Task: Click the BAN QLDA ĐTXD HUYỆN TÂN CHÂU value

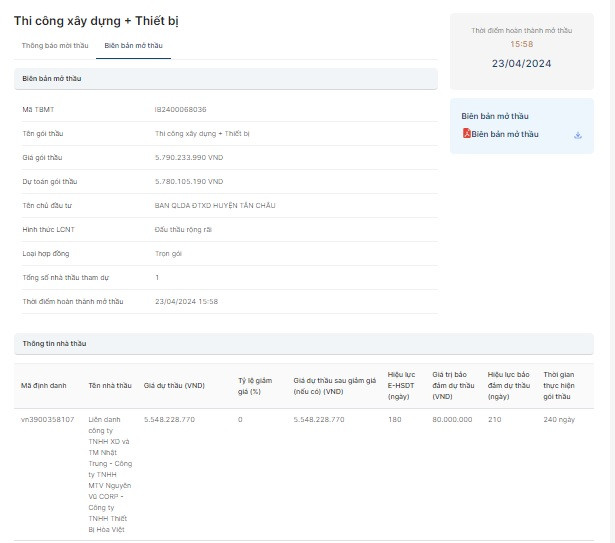Action: pos(215,205)
